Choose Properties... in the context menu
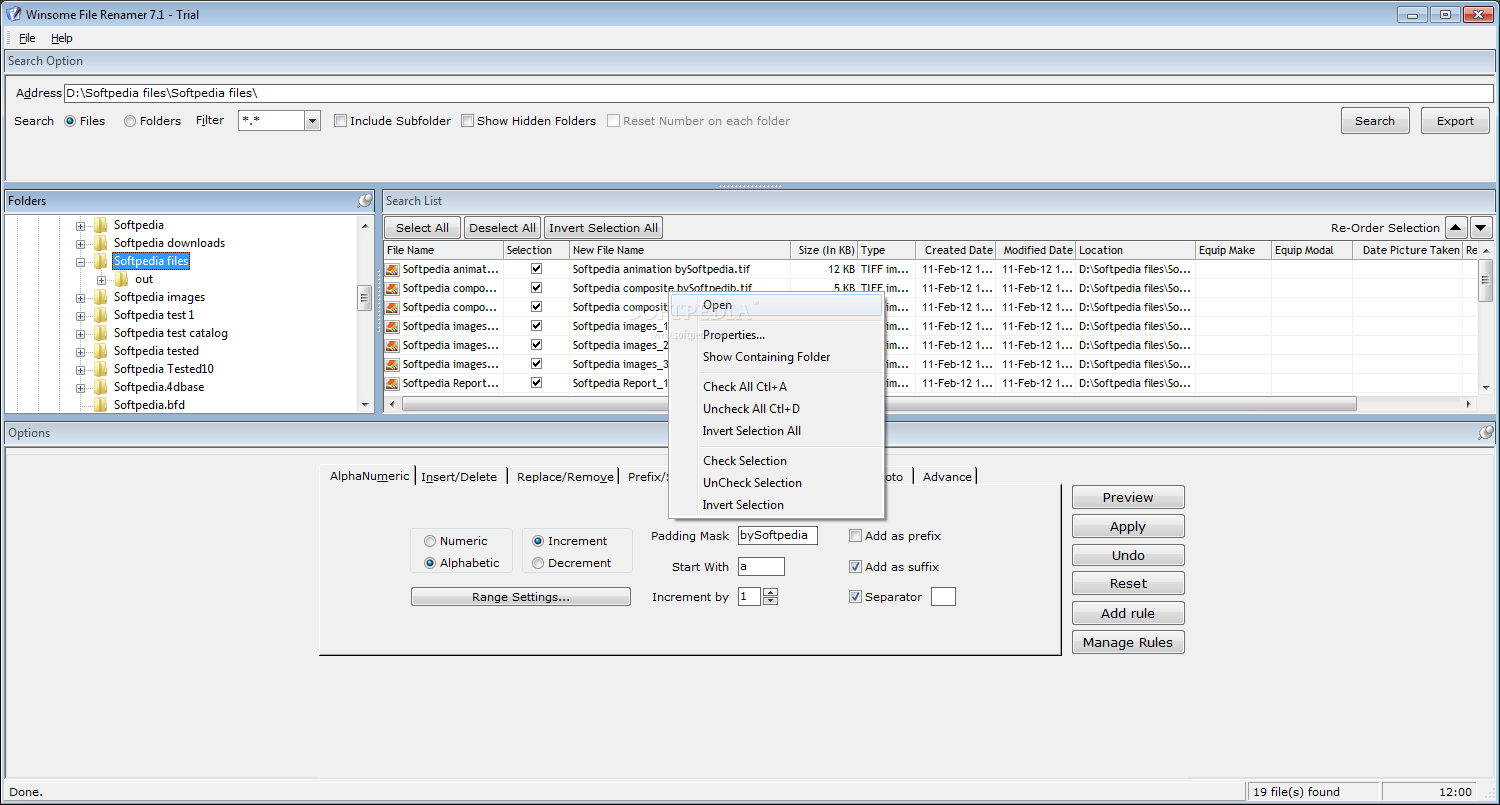Screen dimensions: 1500x805 point(776,335)
